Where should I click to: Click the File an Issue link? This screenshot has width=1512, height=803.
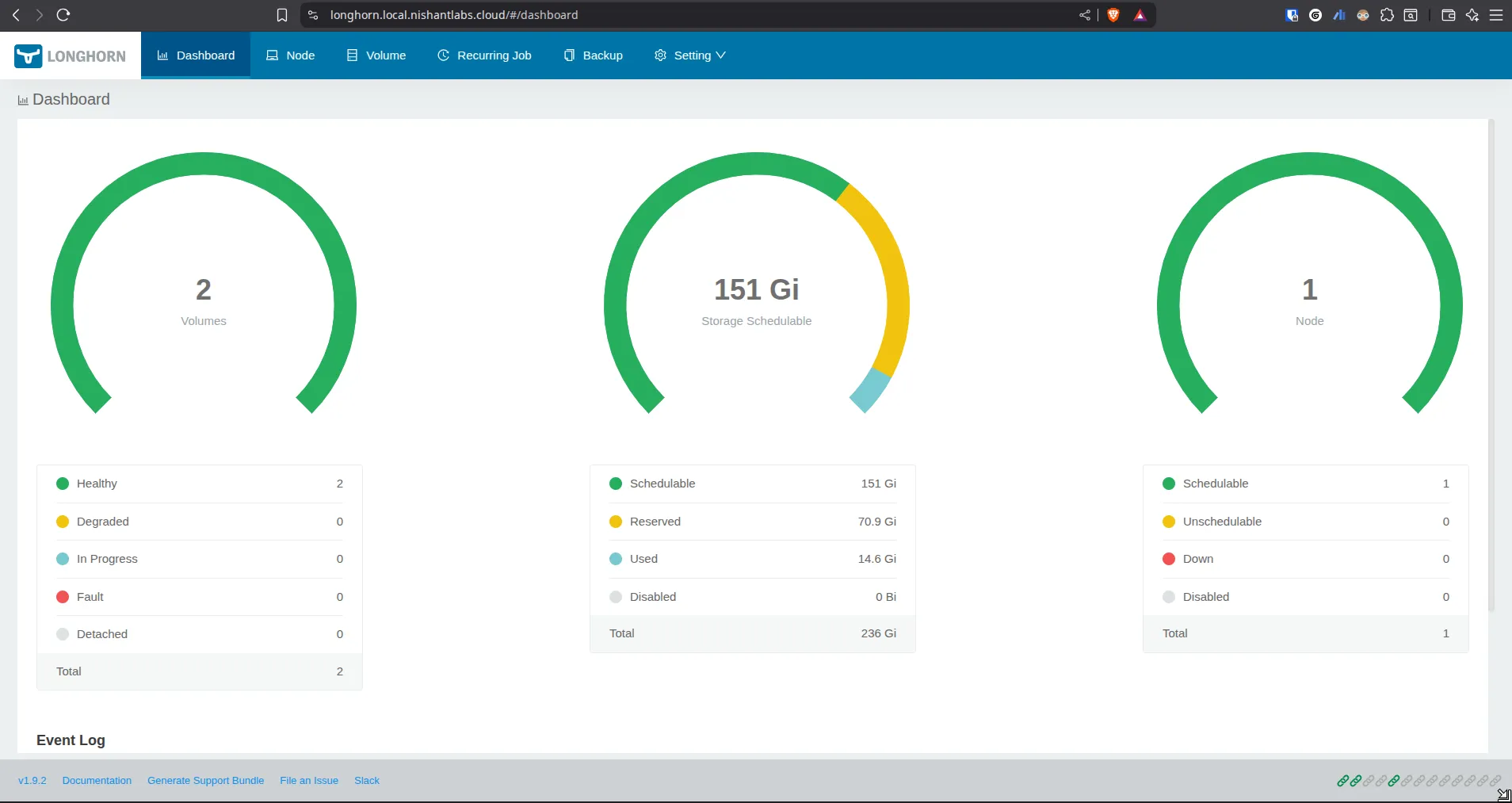tap(309, 781)
